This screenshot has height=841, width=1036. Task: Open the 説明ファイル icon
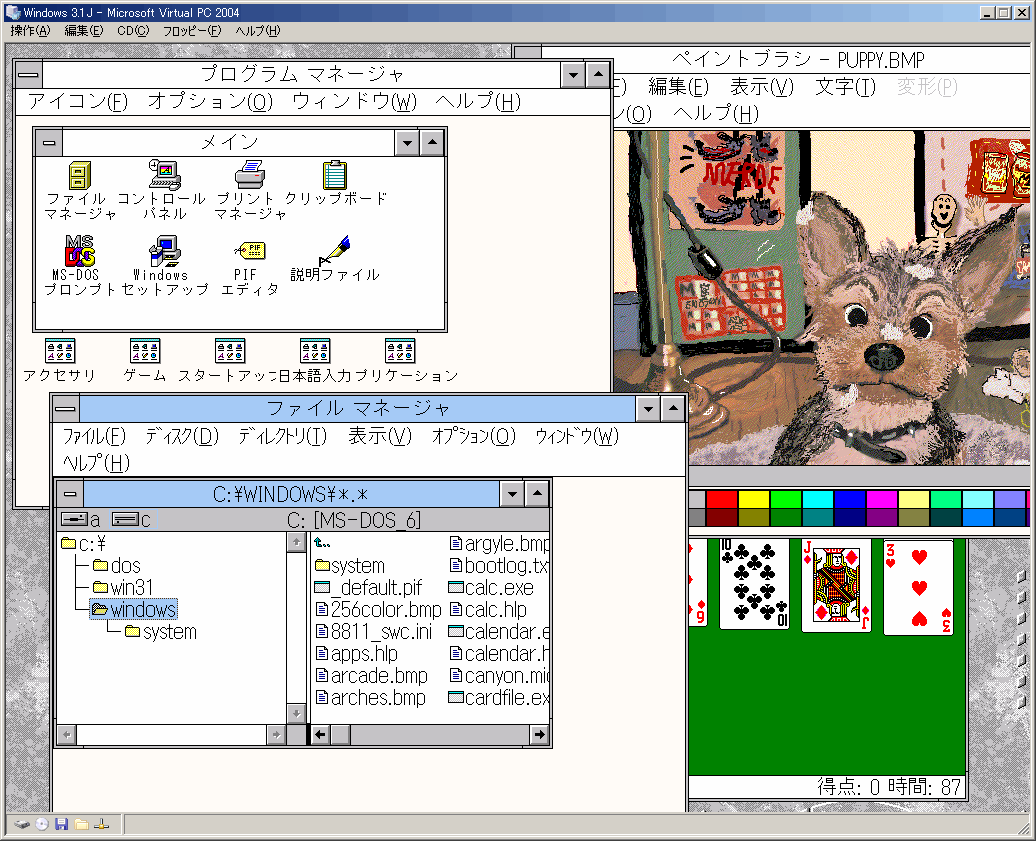click(335, 251)
